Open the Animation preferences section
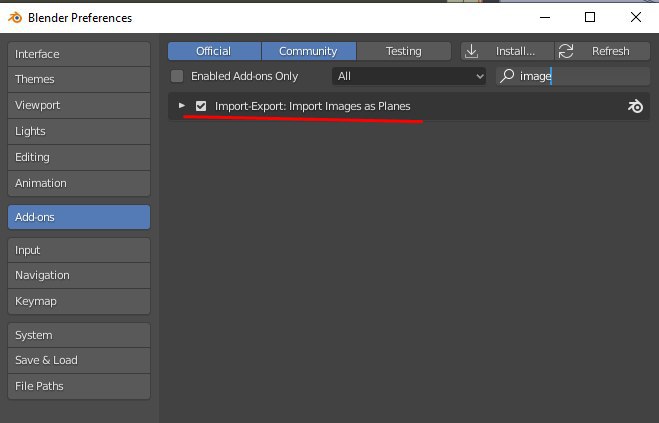Screen dimensions: 659x423 click(x=79, y=183)
